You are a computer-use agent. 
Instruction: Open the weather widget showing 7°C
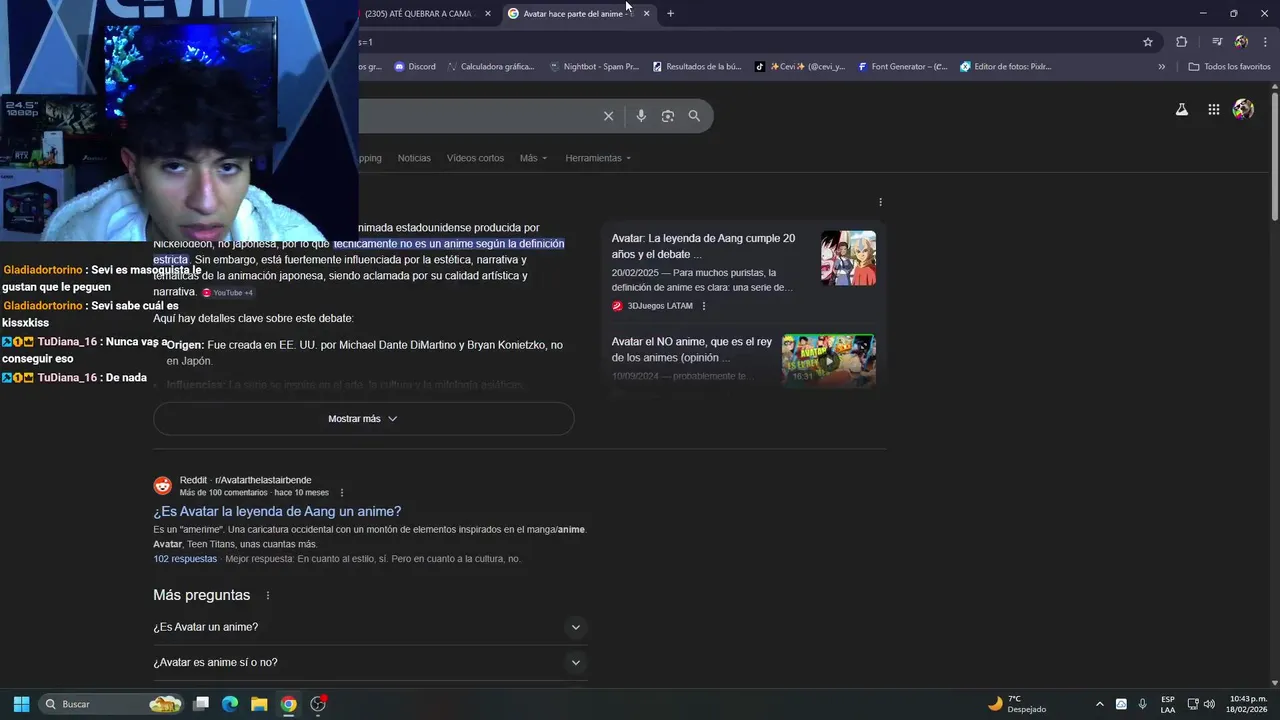tap(1017, 704)
